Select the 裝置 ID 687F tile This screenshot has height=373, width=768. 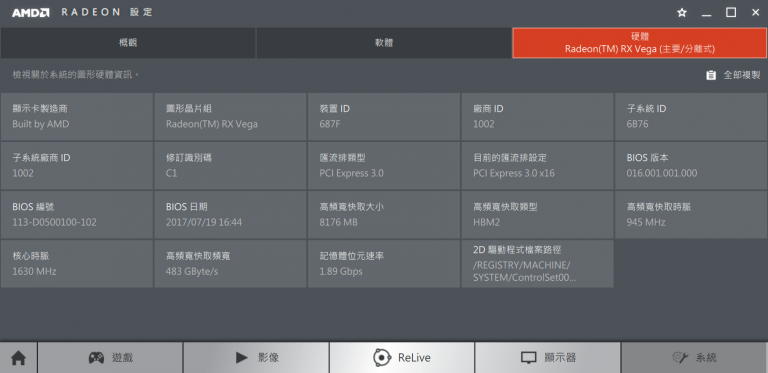tap(384, 117)
